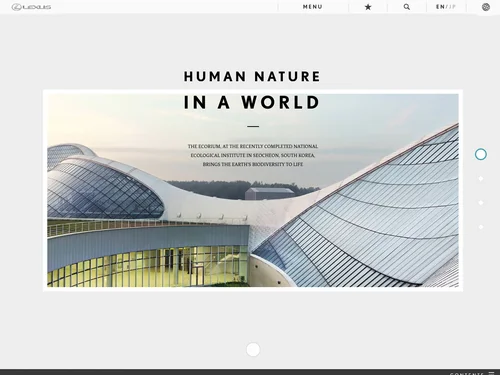Select the active teal circle page indicator
Screen dimensions: 500x375
pos(481,154)
